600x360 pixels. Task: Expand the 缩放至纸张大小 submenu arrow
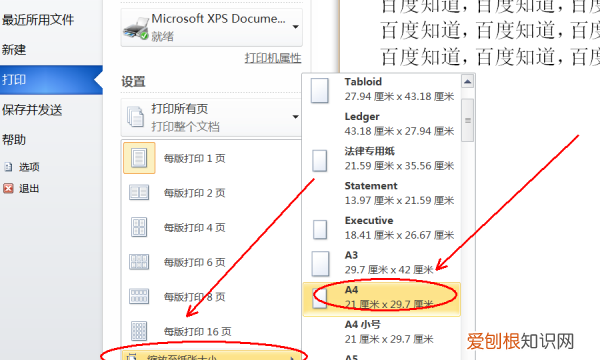pos(293,358)
